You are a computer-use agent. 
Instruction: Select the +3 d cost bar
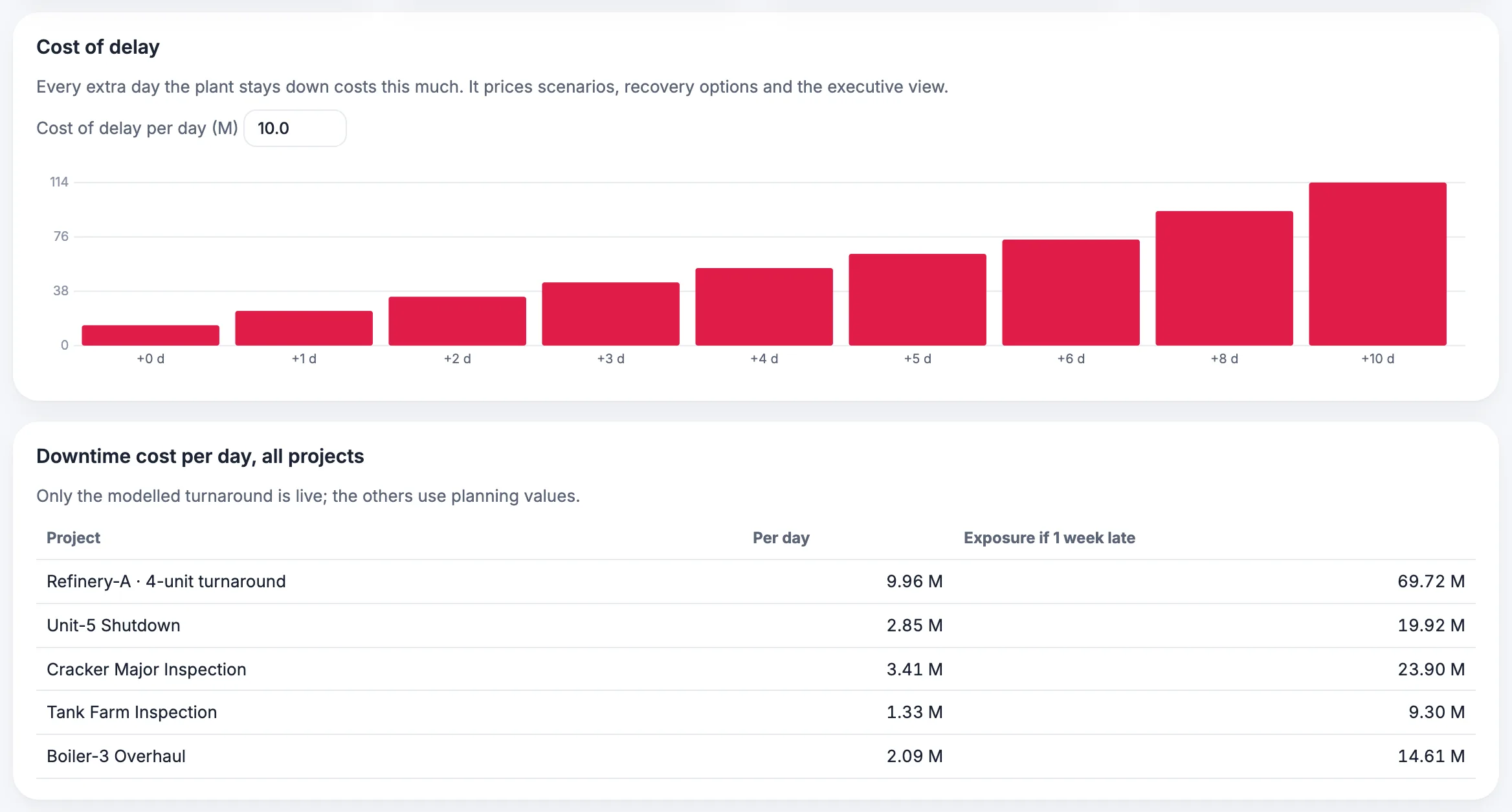click(x=611, y=314)
